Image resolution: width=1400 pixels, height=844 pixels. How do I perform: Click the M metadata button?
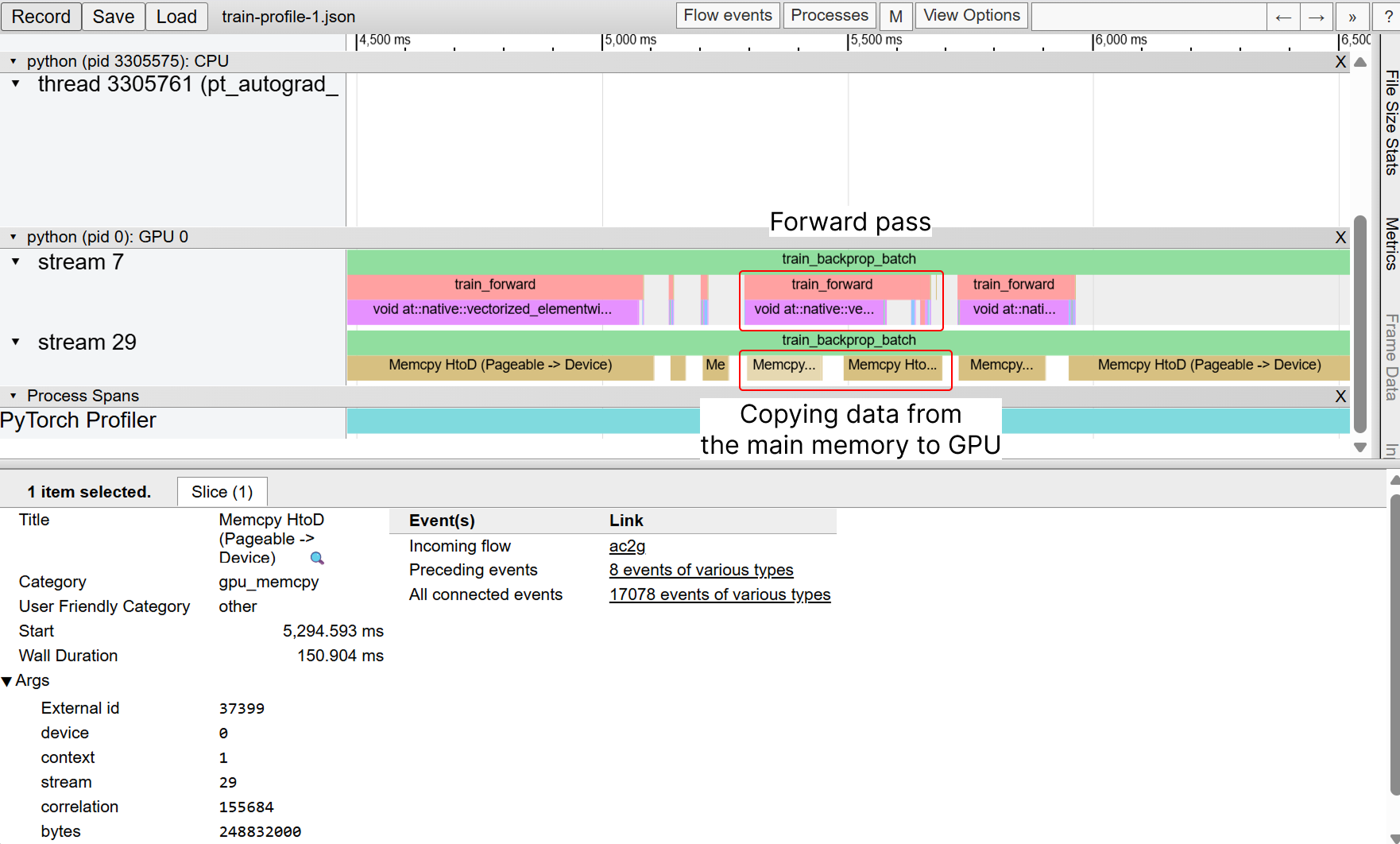(x=895, y=16)
